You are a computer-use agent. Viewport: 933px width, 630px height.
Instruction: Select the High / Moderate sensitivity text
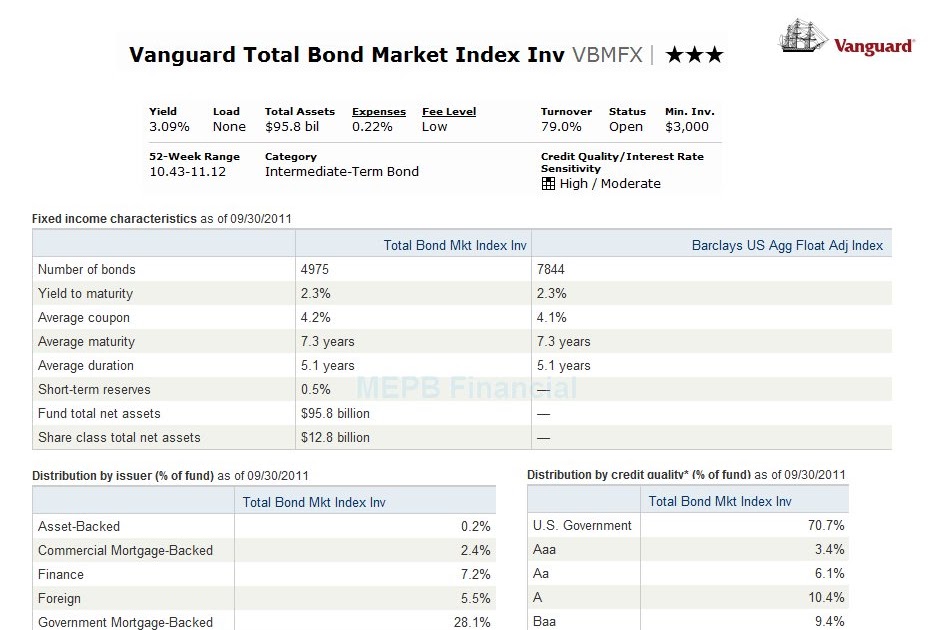coord(610,184)
